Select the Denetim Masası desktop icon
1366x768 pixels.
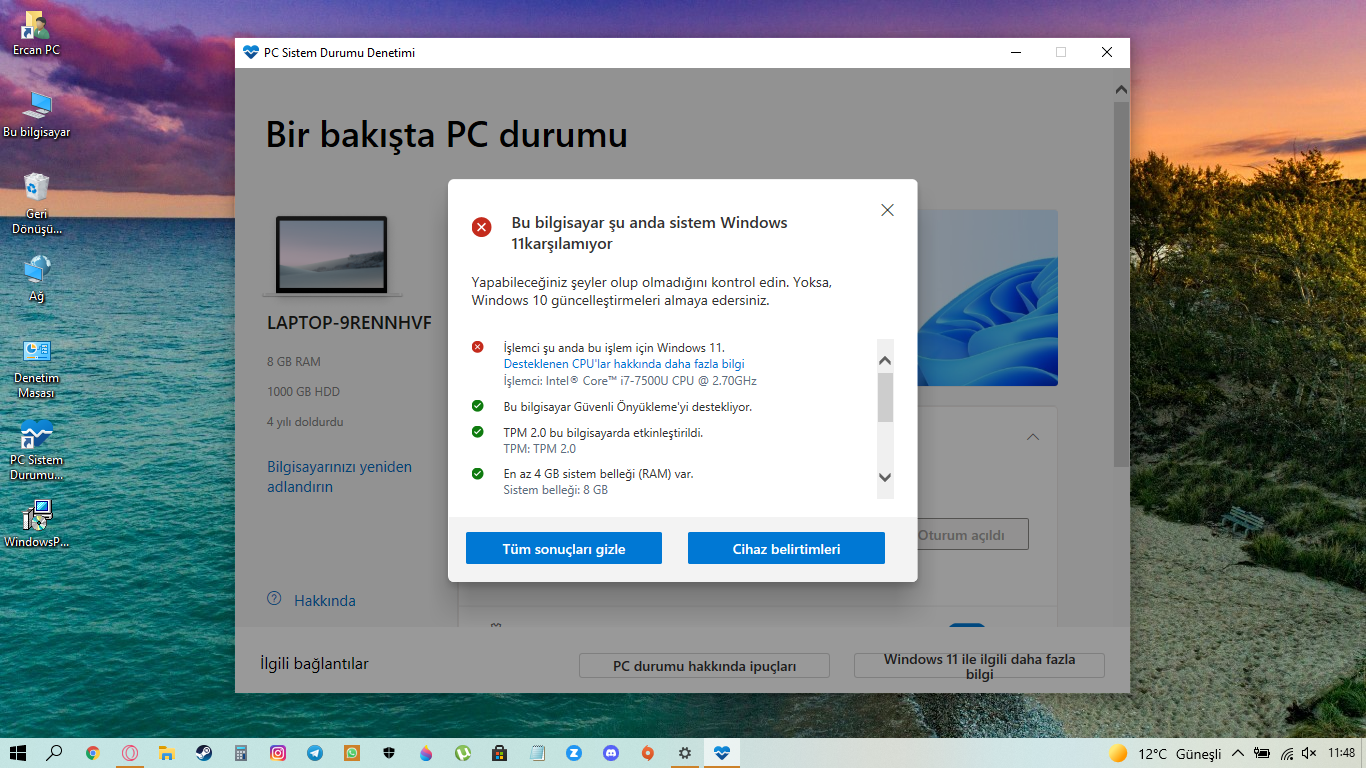pyautogui.click(x=37, y=368)
